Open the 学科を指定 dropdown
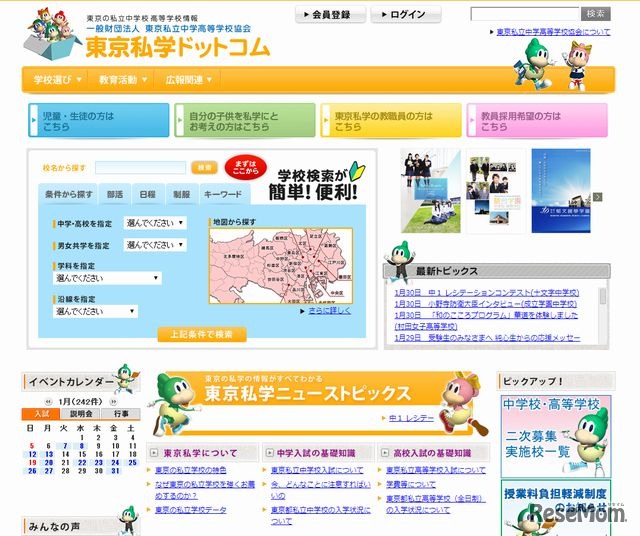 (x=107, y=278)
